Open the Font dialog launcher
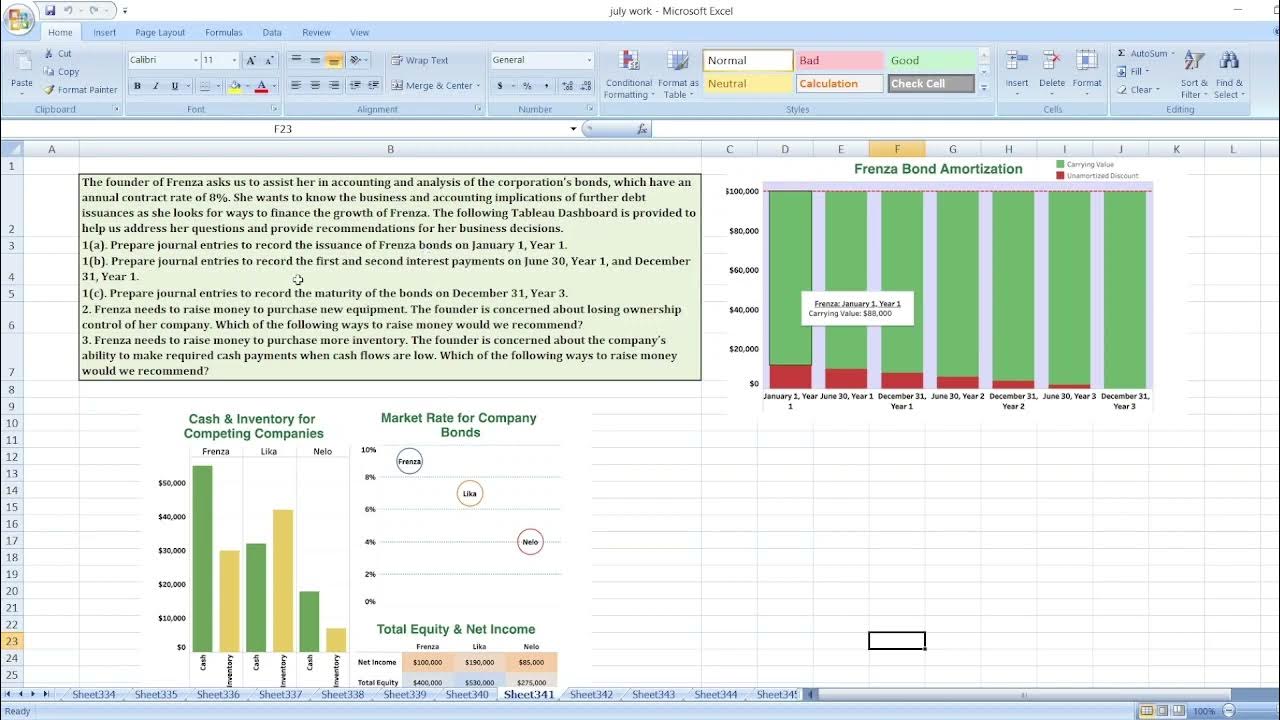This screenshot has height=720, width=1280. [x=274, y=109]
